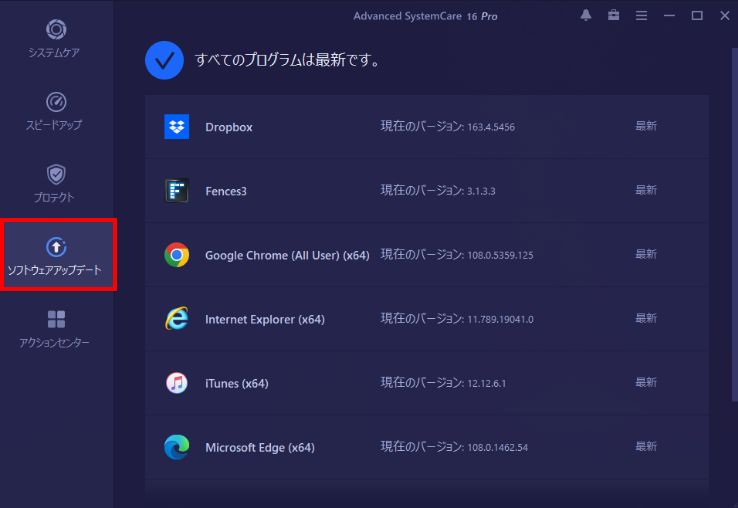The width and height of the screenshot is (738, 508).
Task: Select Microsoft Edge (x64) name
Action: point(260,447)
